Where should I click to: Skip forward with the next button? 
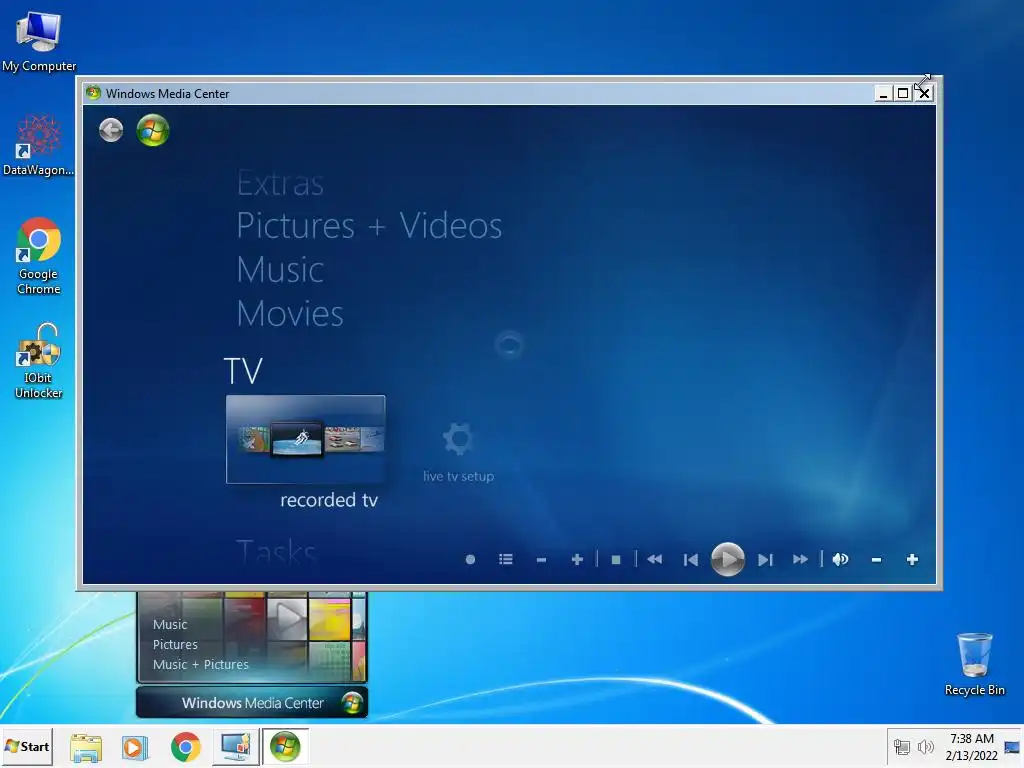click(765, 560)
